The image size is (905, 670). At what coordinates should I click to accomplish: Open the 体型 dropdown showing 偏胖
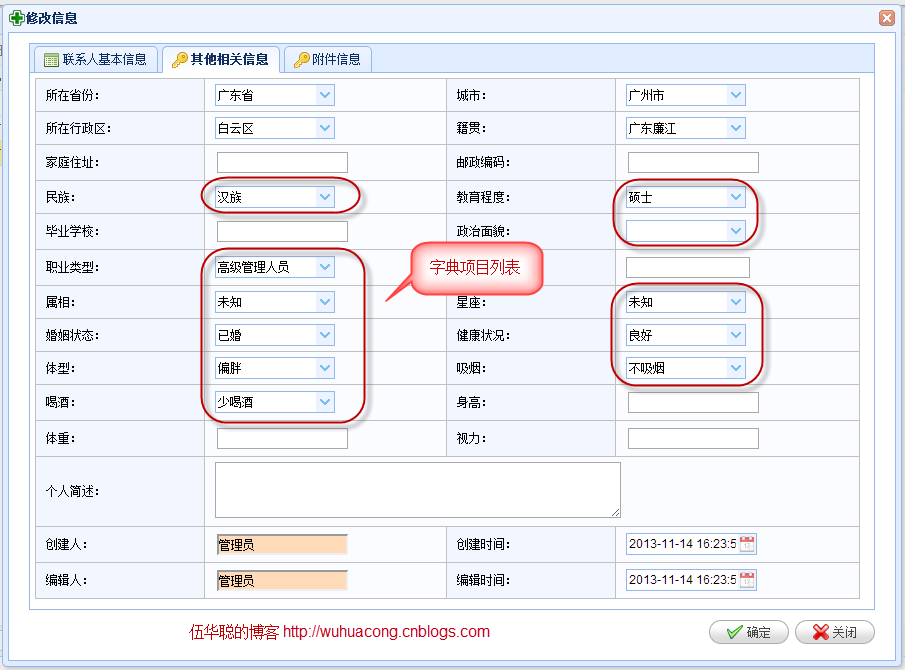(x=326, y=368)
